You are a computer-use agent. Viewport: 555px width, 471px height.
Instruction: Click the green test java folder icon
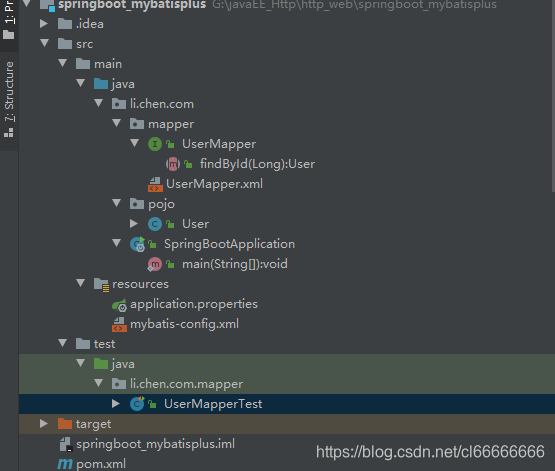coord(101,364)
